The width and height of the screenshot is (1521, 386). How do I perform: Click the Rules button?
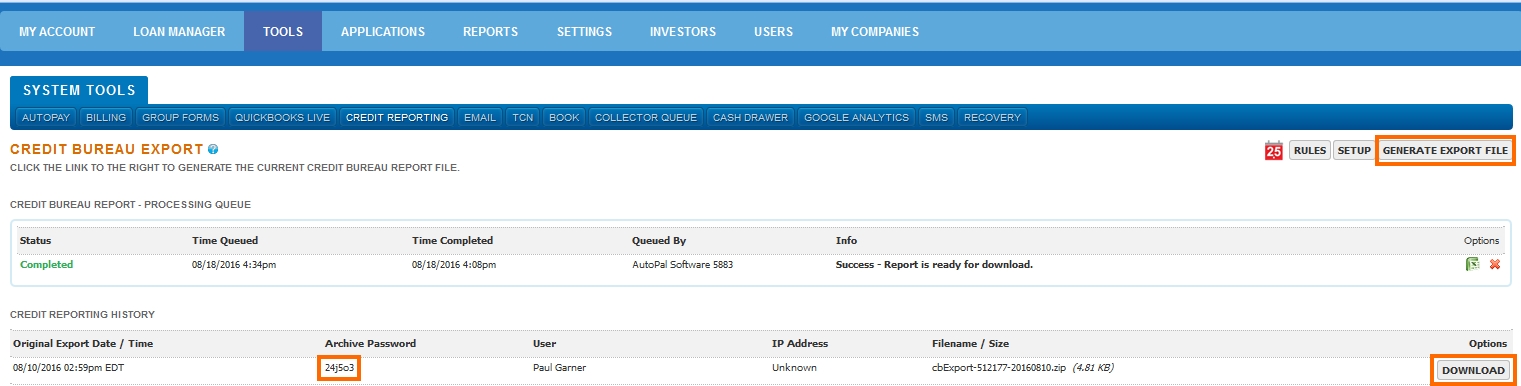[1309, 151]
